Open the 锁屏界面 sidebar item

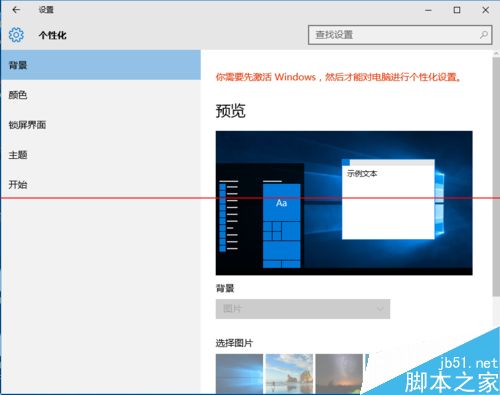(x=101, y=125)
